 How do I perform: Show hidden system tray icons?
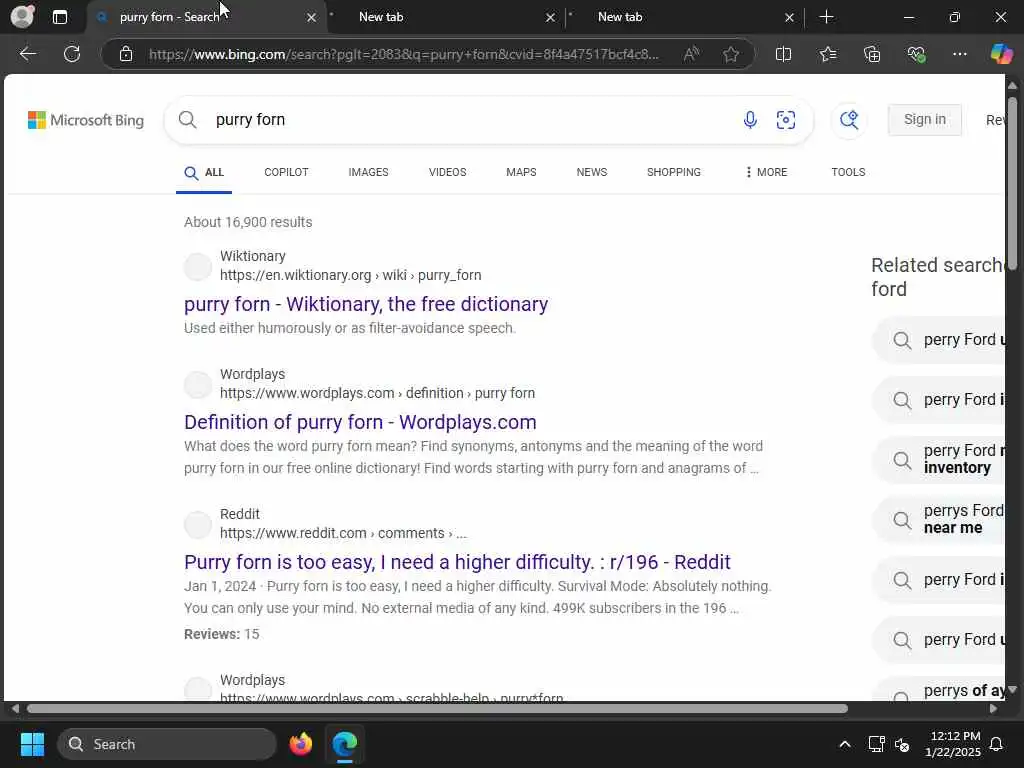pos(844,744)
